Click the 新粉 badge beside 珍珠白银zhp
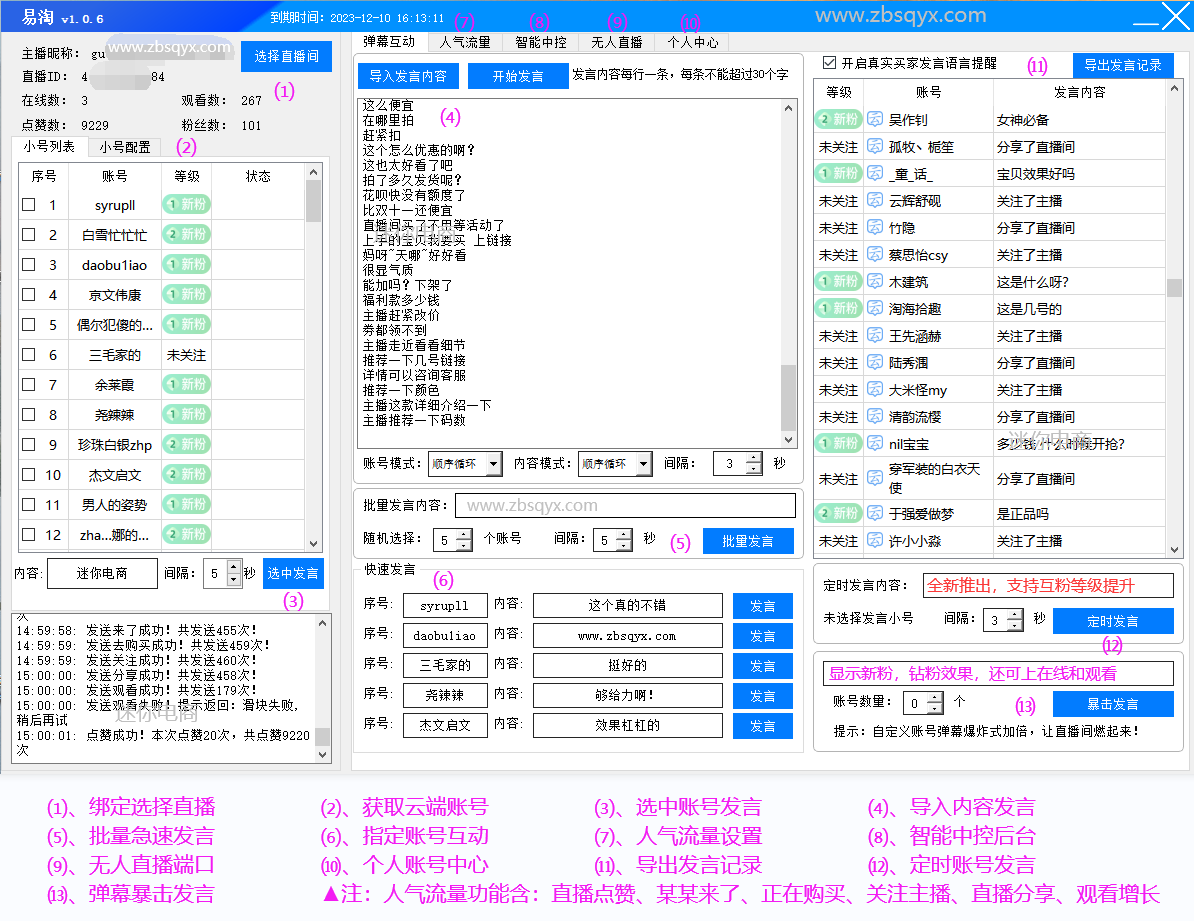 (187, 445)
